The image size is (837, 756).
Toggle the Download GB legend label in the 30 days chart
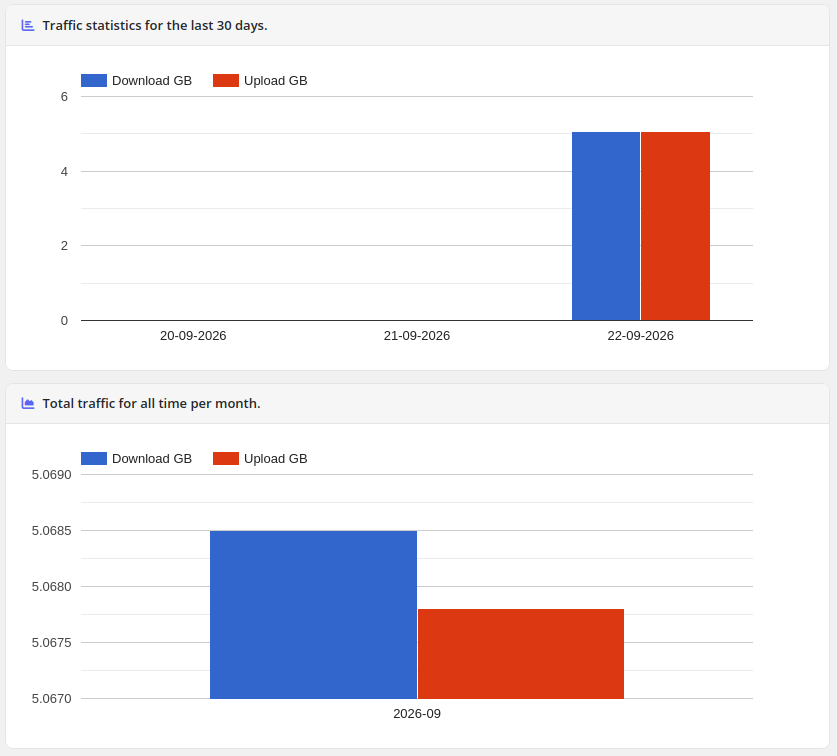[152, 81]
